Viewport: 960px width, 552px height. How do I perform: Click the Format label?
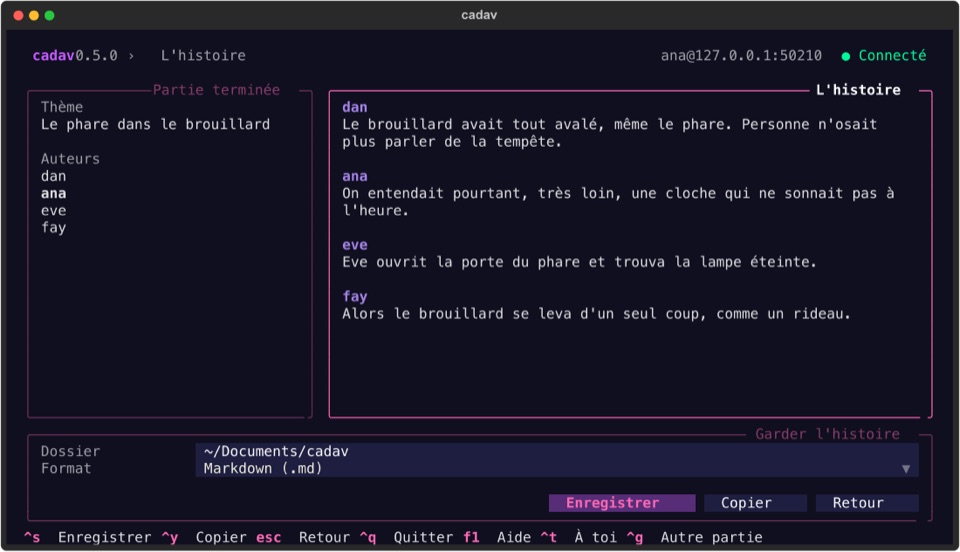coord(66,469)
